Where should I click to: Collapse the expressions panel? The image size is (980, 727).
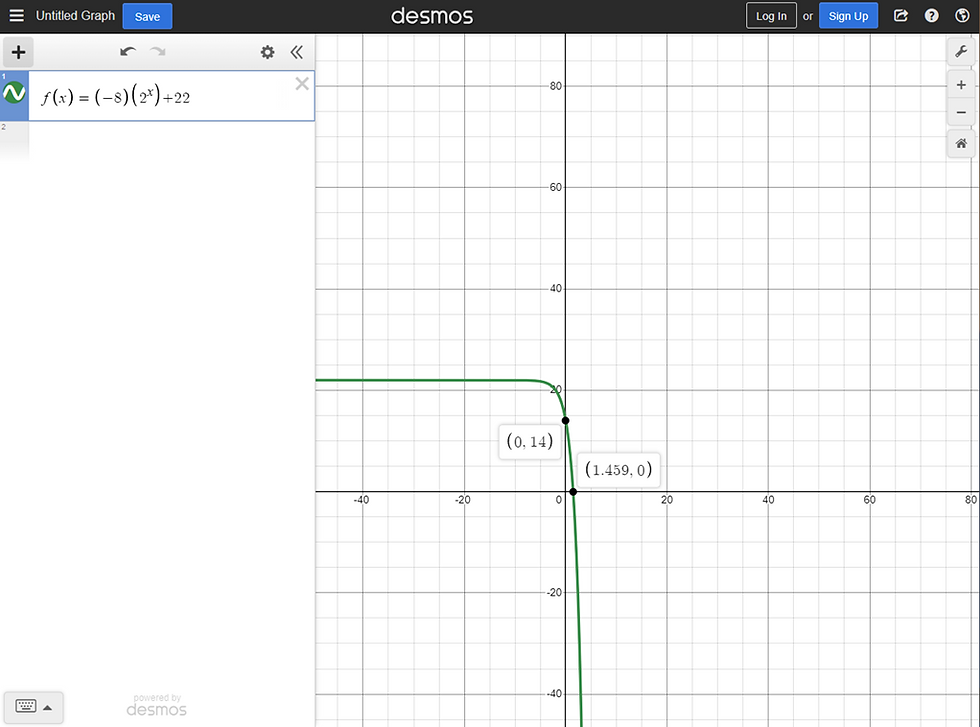[297, 52]
